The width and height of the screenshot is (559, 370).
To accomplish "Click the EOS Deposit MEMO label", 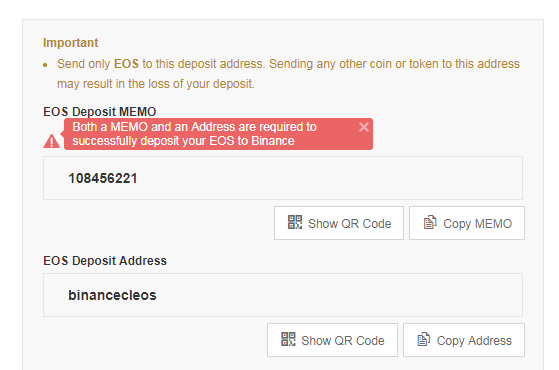I will tap(99, 112).
